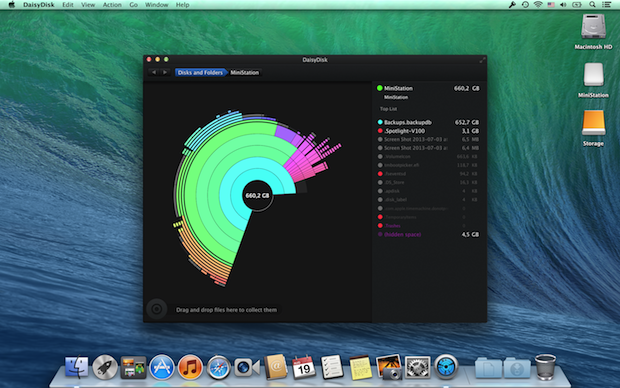Launch Safari from the Dock
This screenshot has width=620, height=388.
(218, 367)
